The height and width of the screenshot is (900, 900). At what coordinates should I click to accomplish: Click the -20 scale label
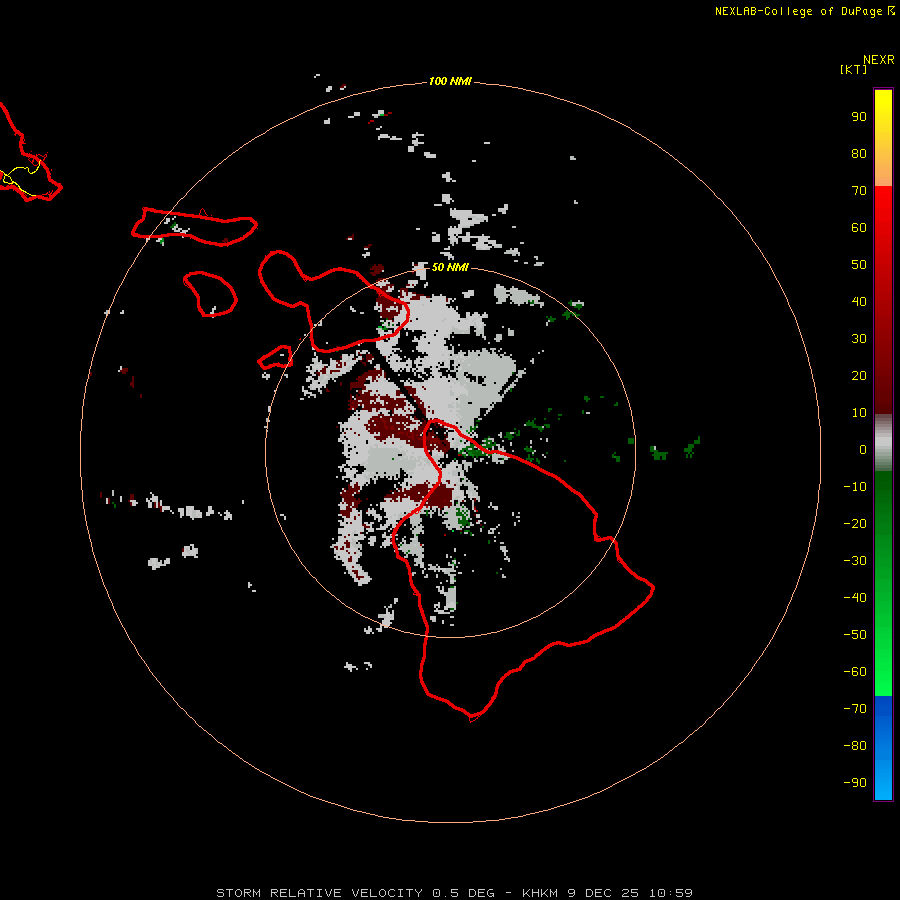click(x=855, y=524)
